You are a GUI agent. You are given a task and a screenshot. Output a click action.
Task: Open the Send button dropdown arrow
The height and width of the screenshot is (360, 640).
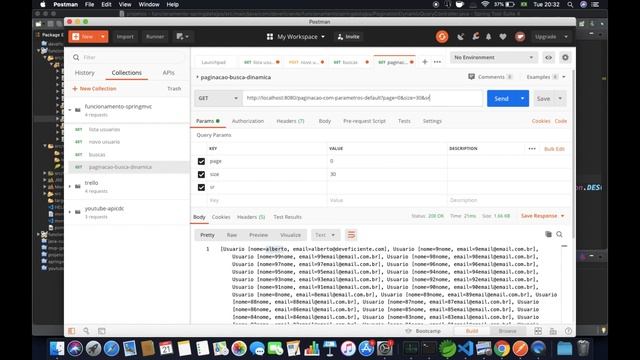pos(522,98)
